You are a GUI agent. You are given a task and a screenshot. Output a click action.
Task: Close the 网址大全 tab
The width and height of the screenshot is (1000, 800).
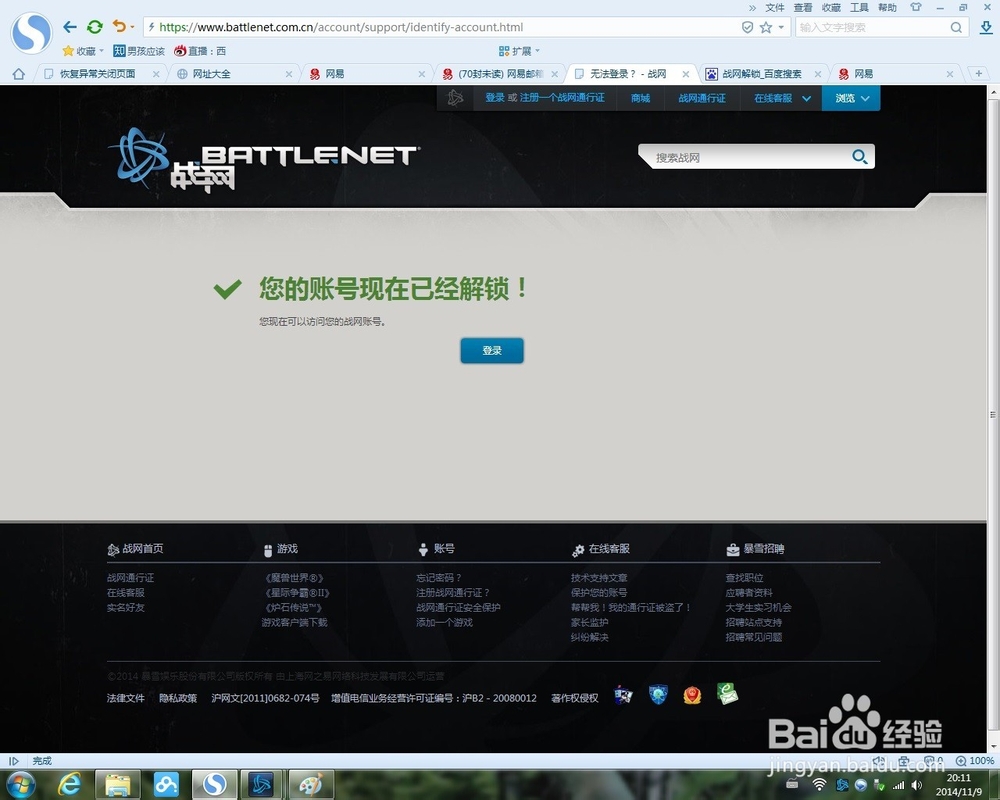(x=289, y=74)
